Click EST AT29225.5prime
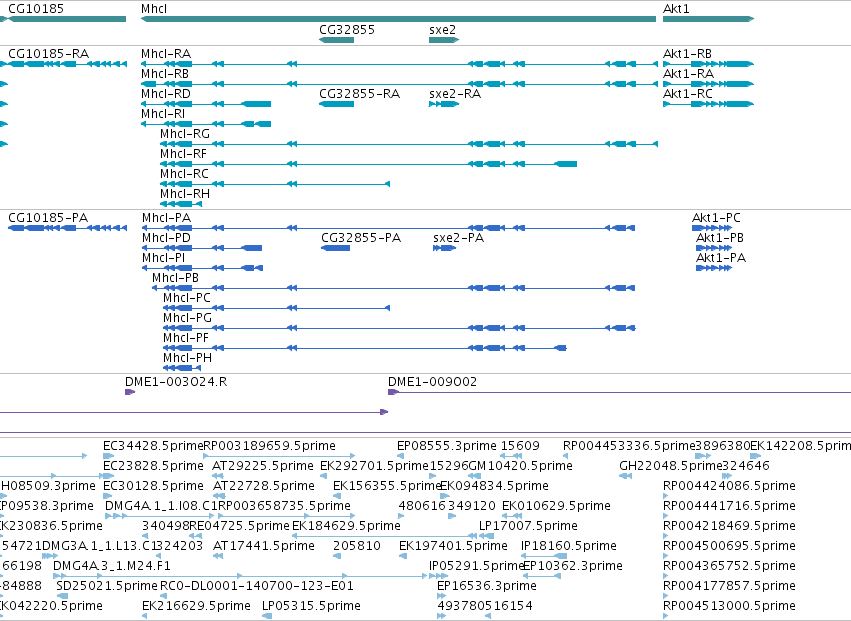Image resolution: width=851 pixels, height=621 pixels. click(216, 476)
